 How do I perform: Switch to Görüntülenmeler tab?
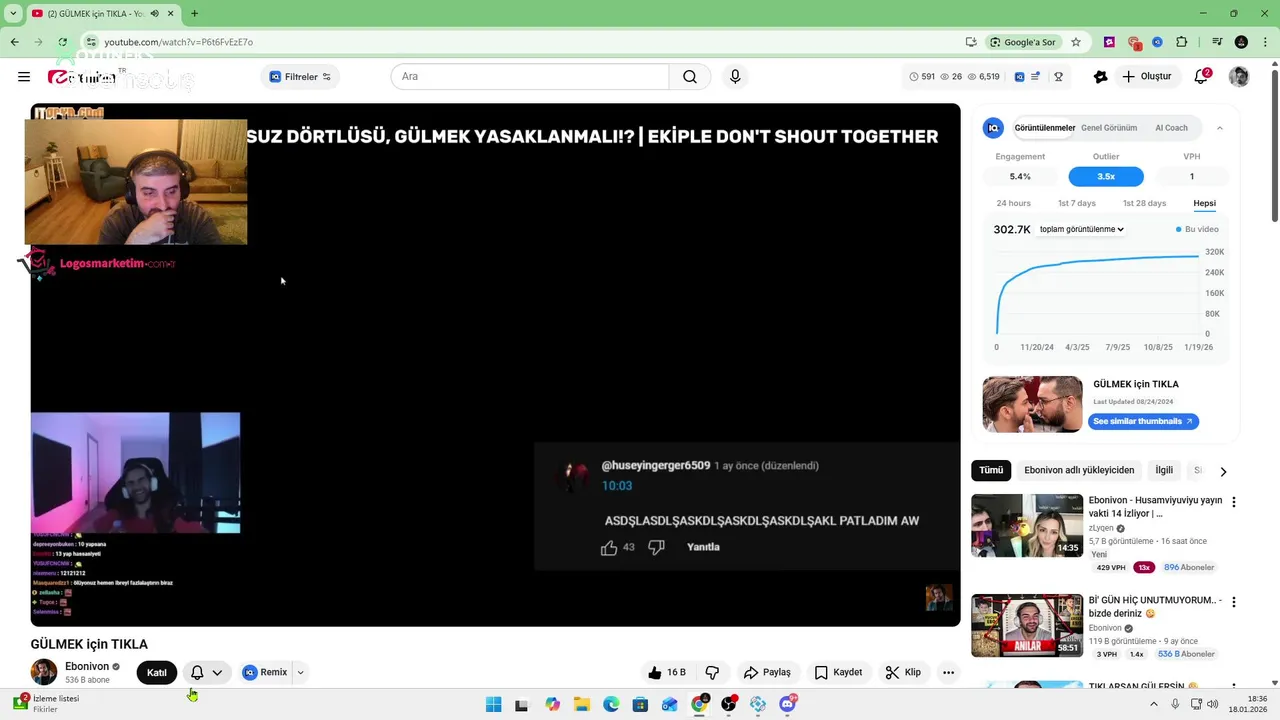pyautogui.click(x=1045, y=128)
